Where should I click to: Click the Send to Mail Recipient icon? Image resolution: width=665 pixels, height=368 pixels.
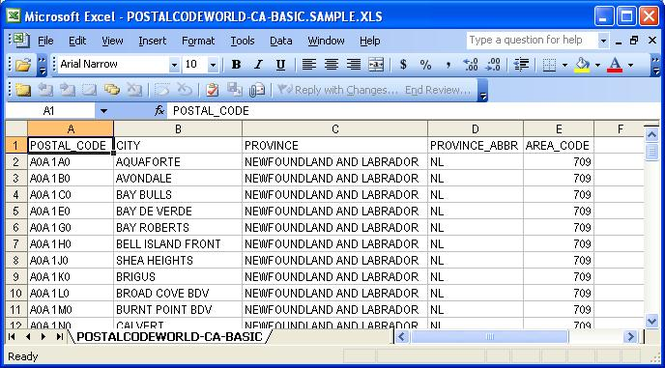[257, 89]
